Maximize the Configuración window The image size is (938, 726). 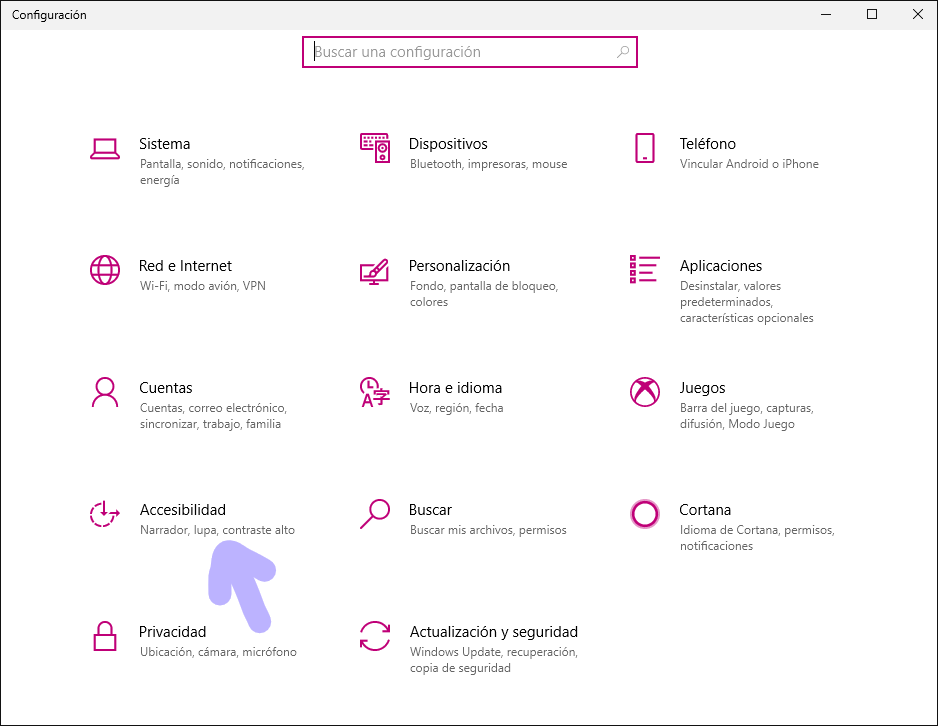(x=872, y=14)
